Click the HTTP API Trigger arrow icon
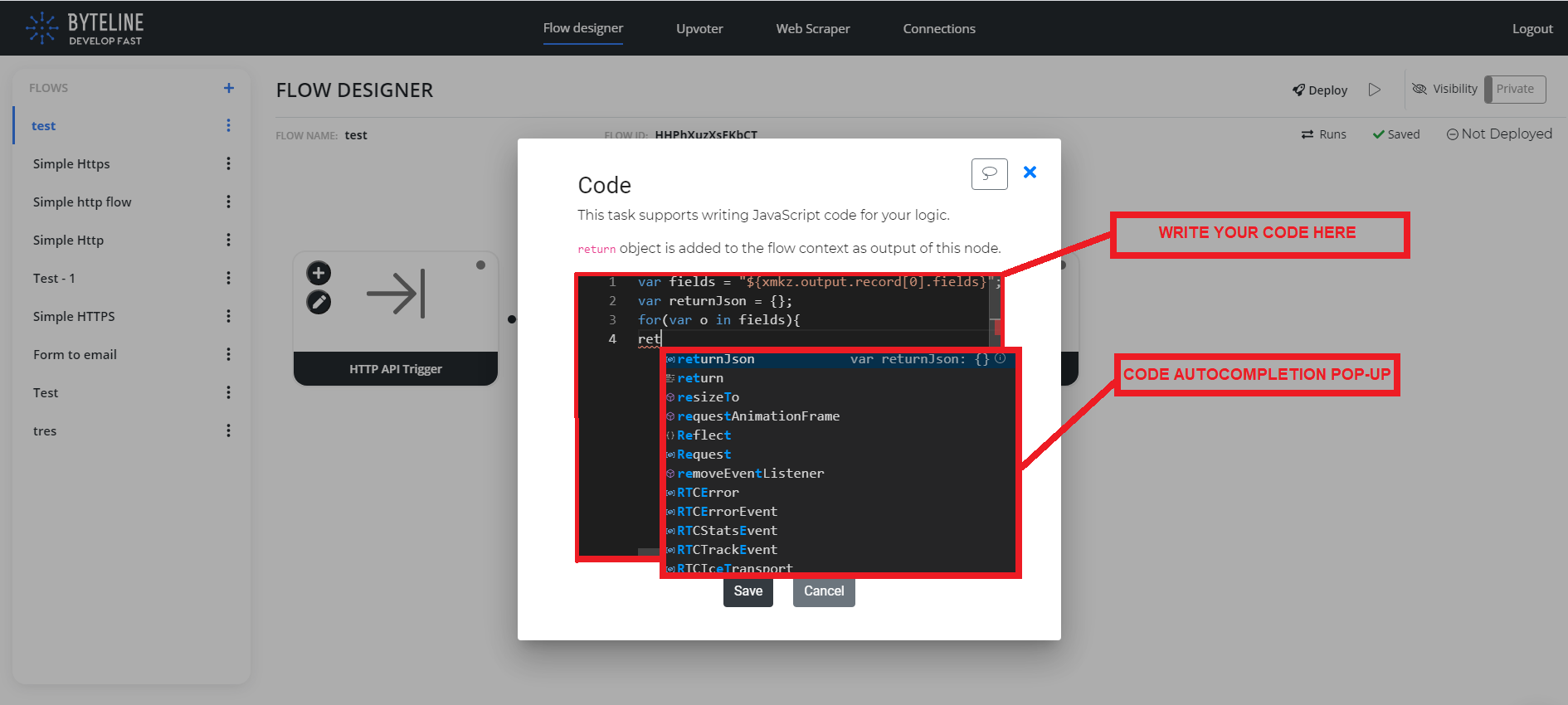The width and height of the screenshot is (1568, 705). 397,294
